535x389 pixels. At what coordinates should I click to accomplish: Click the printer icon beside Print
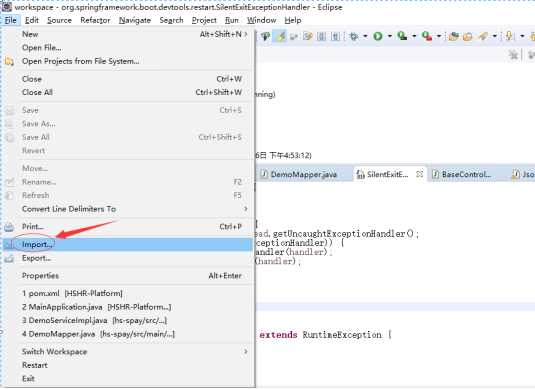click(x=9, y=227)
